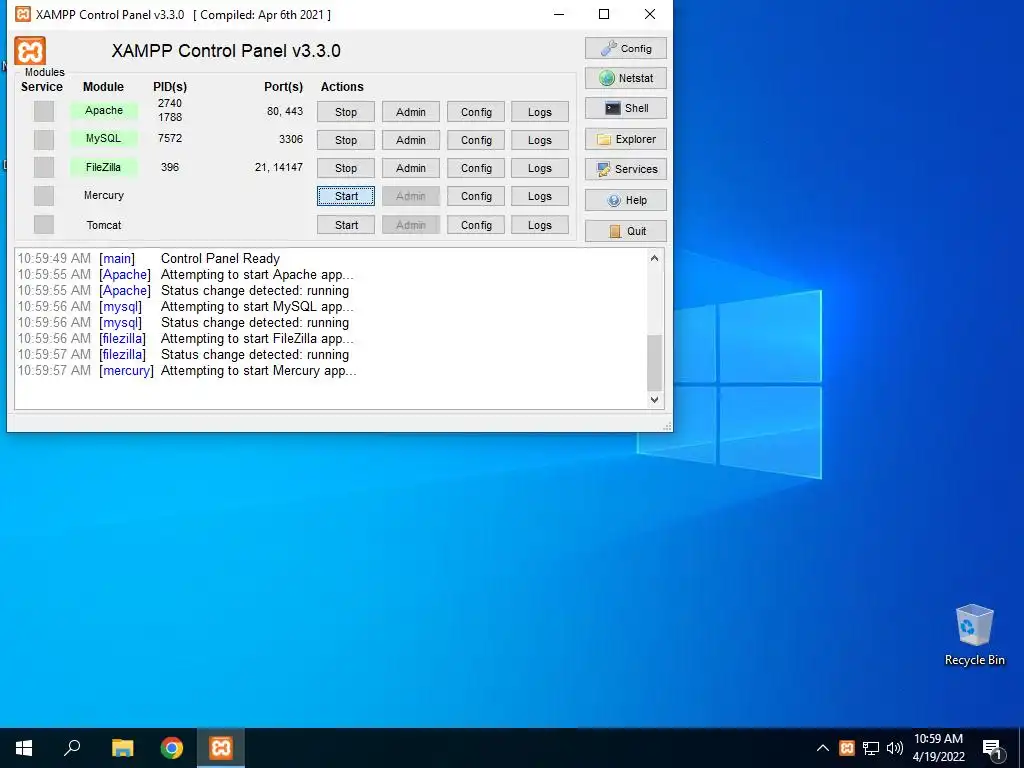1024x768 pixels.
Task: View MySQL Logs
Action: click(540, 140)
